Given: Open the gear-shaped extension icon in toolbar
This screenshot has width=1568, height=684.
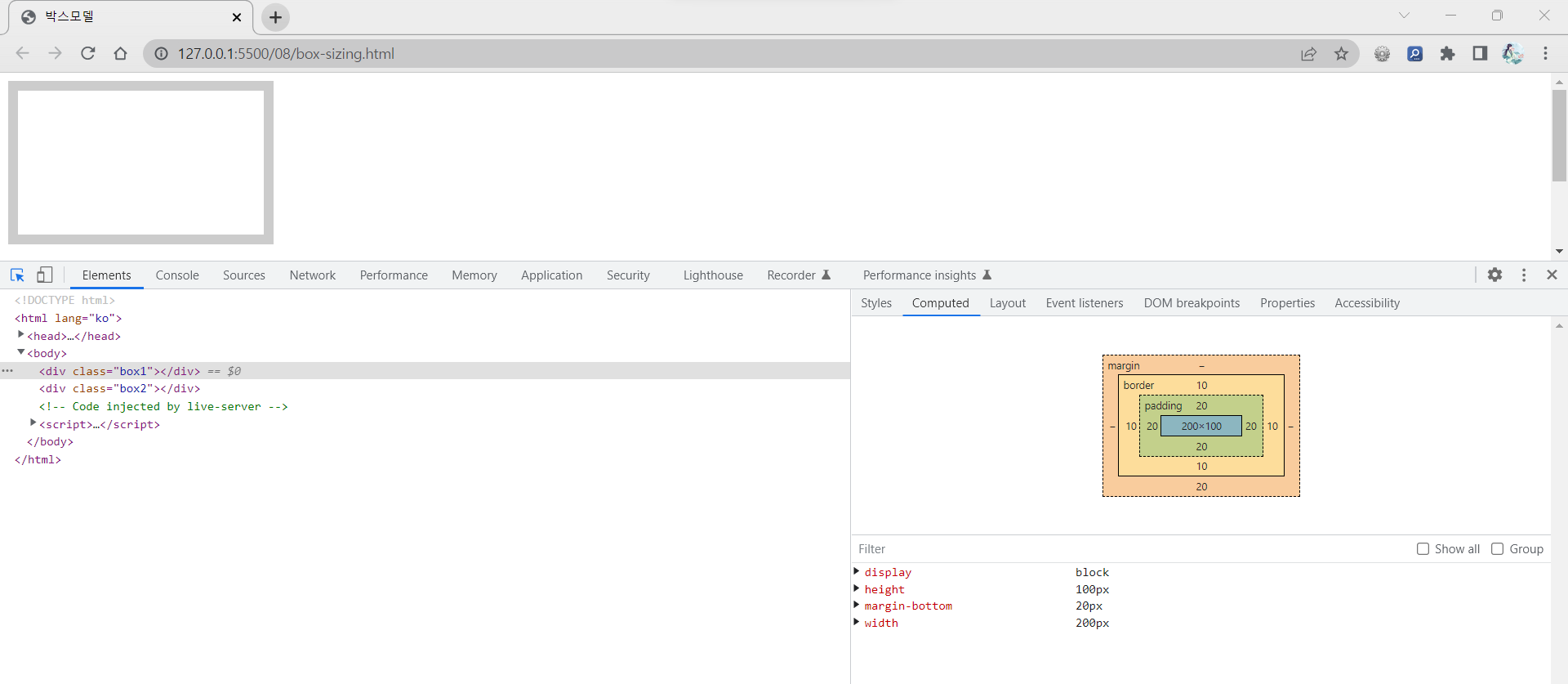Looking at the screenshot, I should click(x=1382, y=53).
